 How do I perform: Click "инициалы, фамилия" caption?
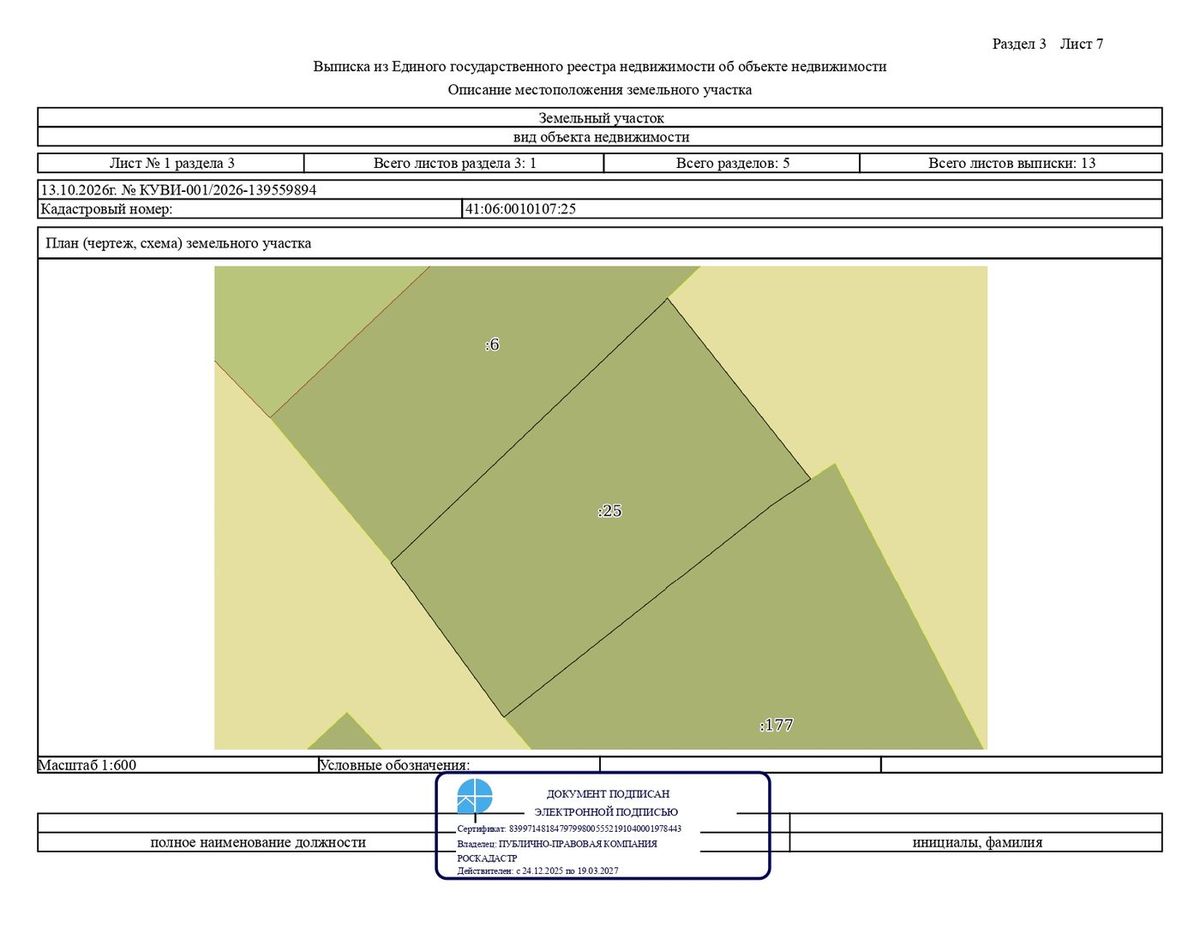(977, 842)
